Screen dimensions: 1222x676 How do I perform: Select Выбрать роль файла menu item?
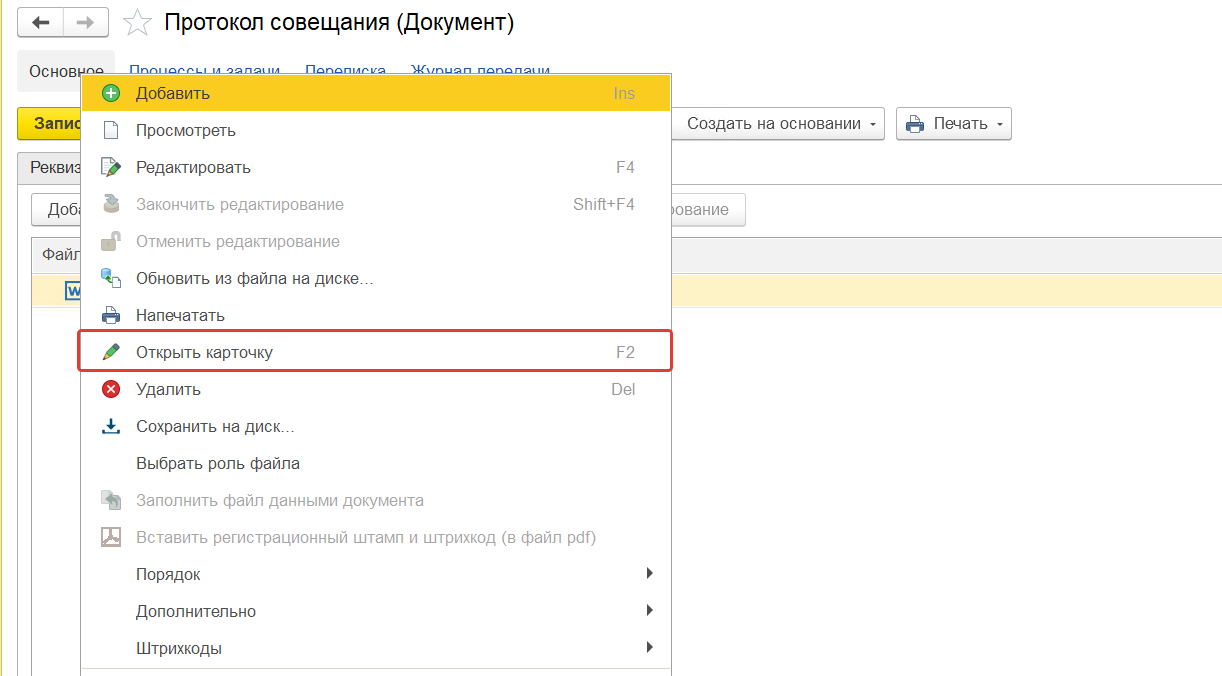point(218,463)
